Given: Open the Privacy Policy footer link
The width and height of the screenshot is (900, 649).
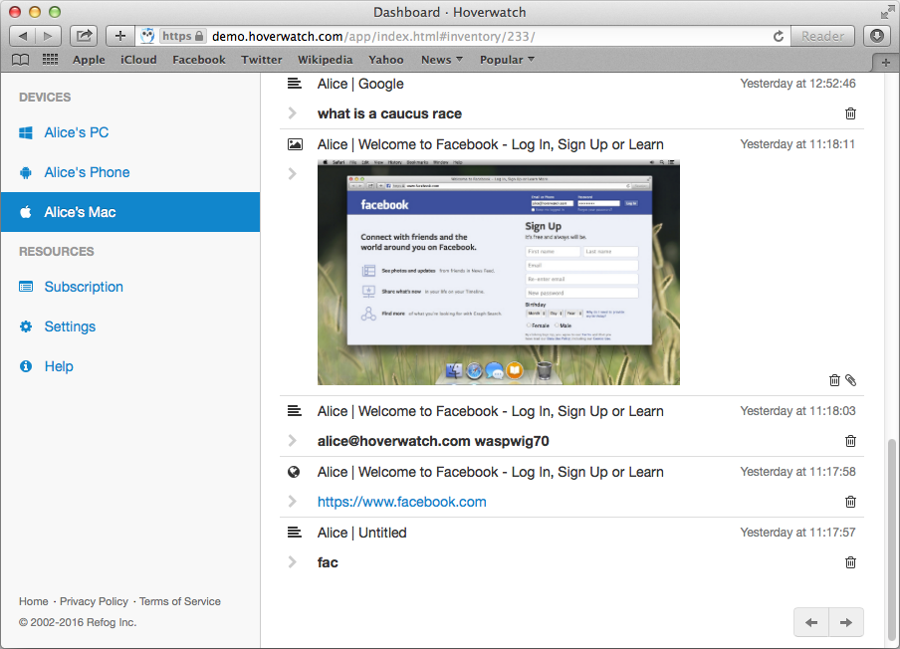Looking at the screenshot, I should tap(94, 601).
